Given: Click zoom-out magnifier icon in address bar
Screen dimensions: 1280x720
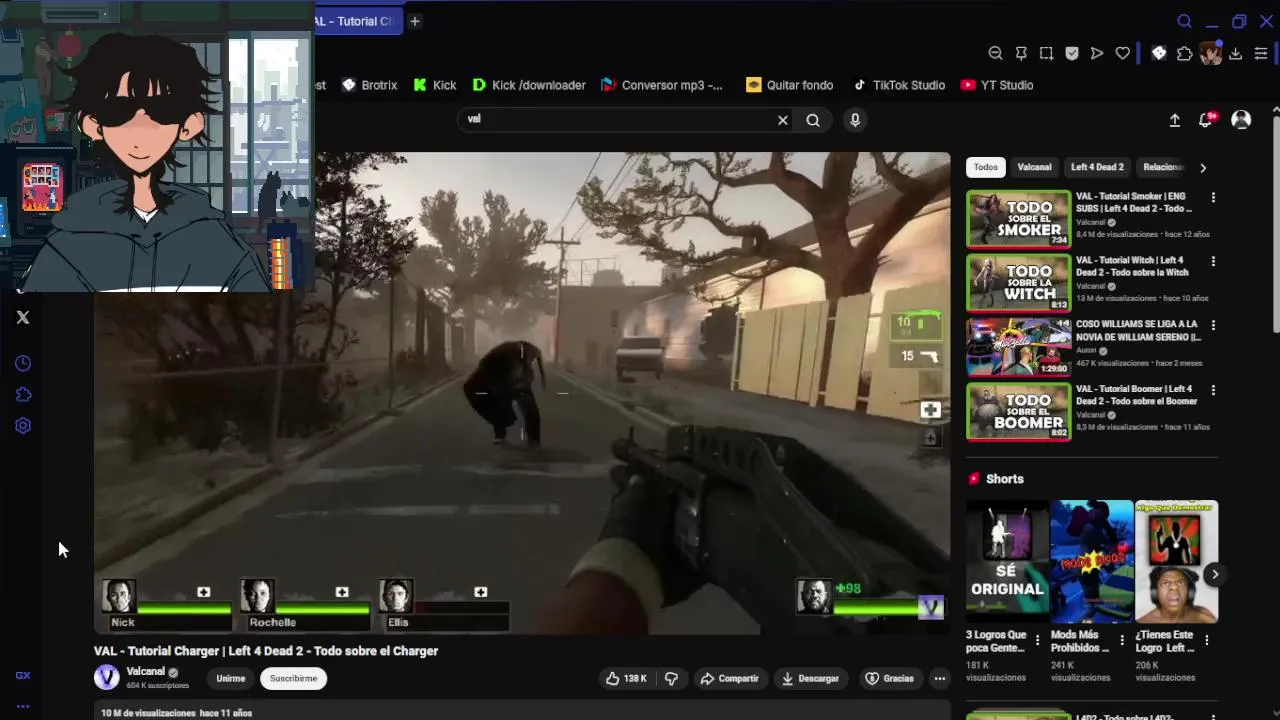Looking at the screenshot, I should coord(995,53).
